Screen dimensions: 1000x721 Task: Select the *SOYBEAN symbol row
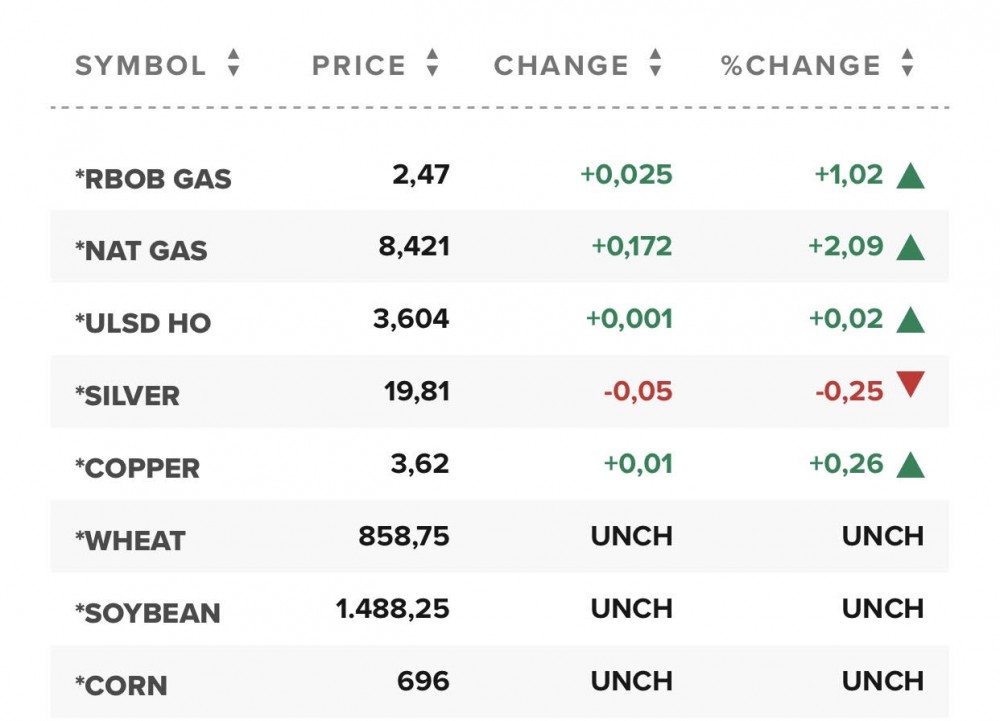click(147, 613)
